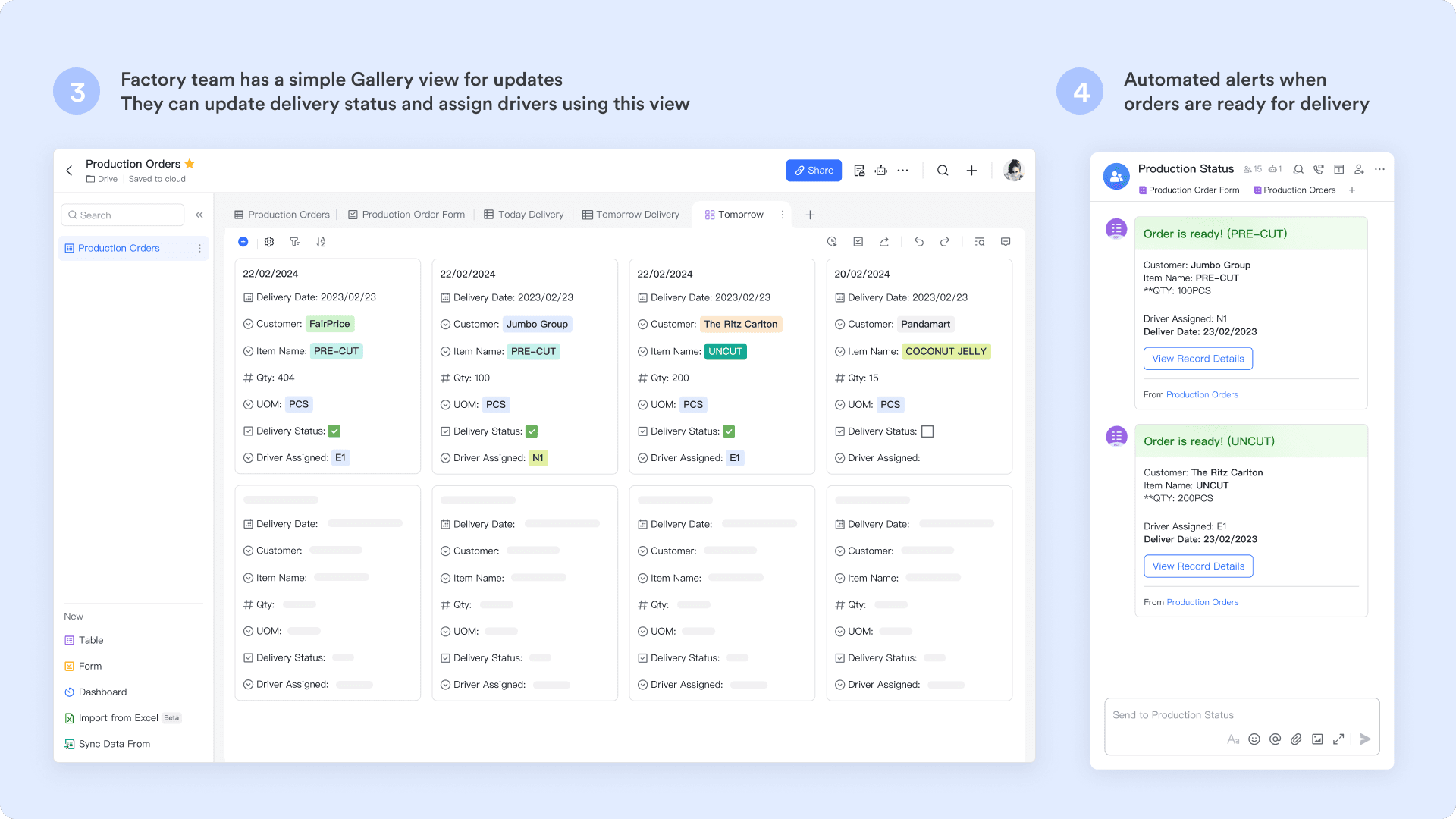Viewport: 1456px width, 819px height.
Task: Toggle the Delivery Status checkbox for FairPrice
Action: 334,431
